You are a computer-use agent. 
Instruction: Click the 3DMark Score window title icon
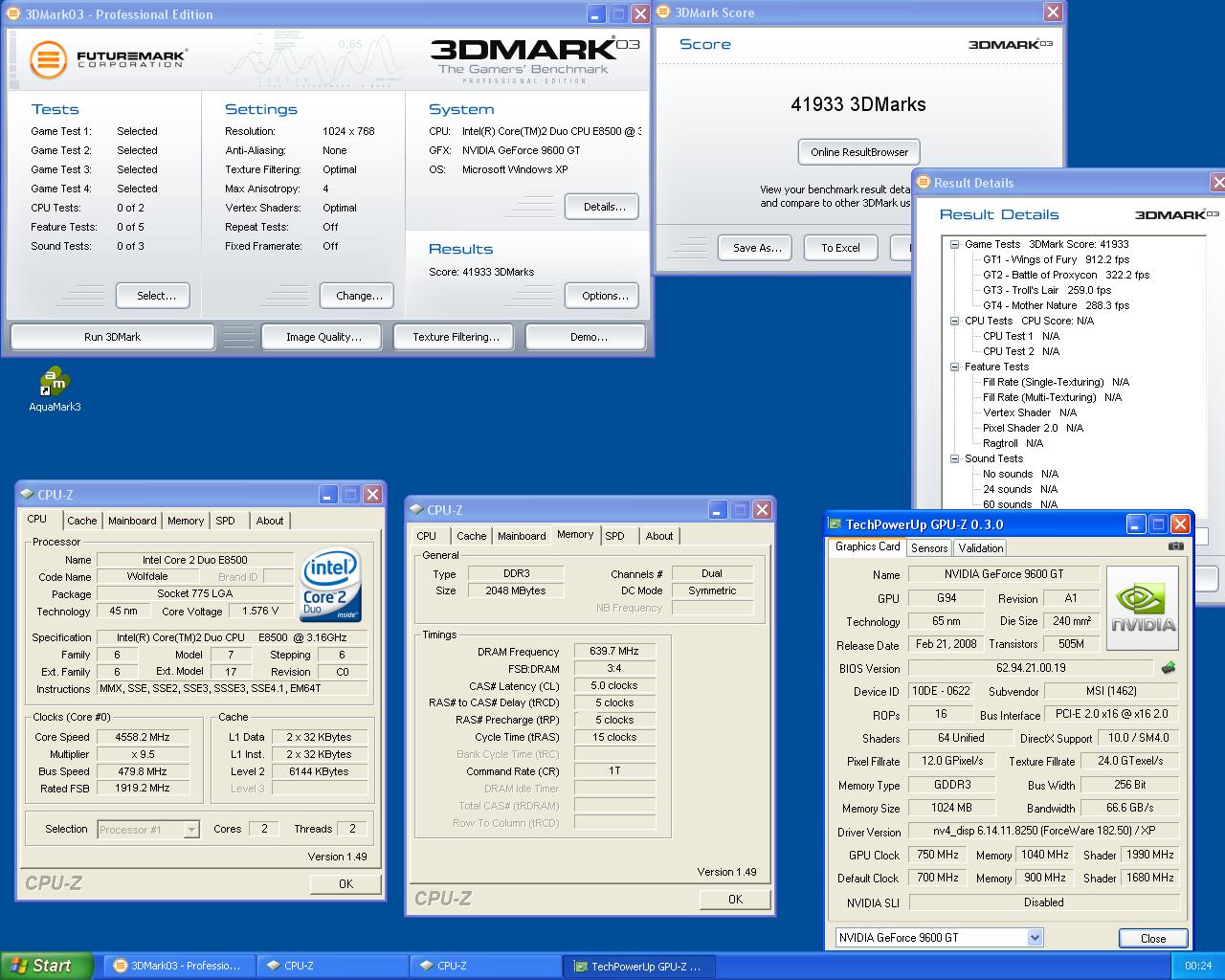tap(663, 12)
